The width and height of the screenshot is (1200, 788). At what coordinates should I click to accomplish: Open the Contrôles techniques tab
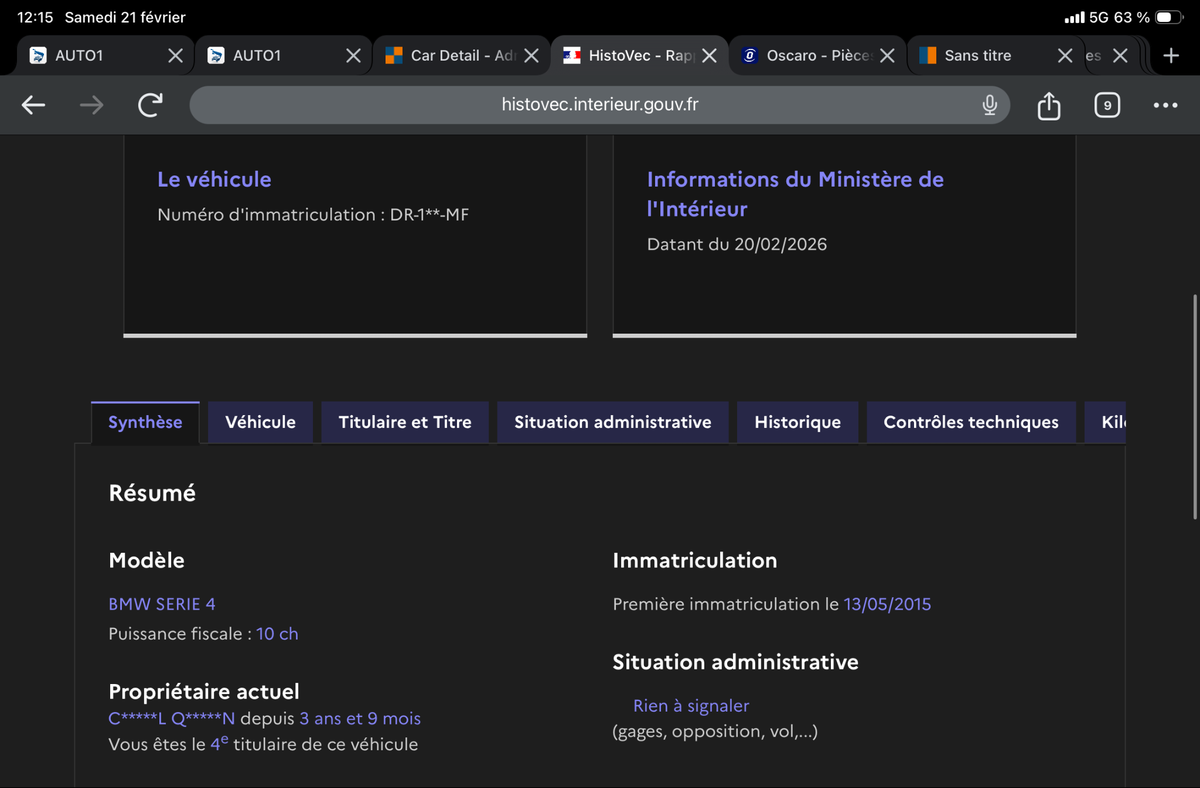[970, 422]
